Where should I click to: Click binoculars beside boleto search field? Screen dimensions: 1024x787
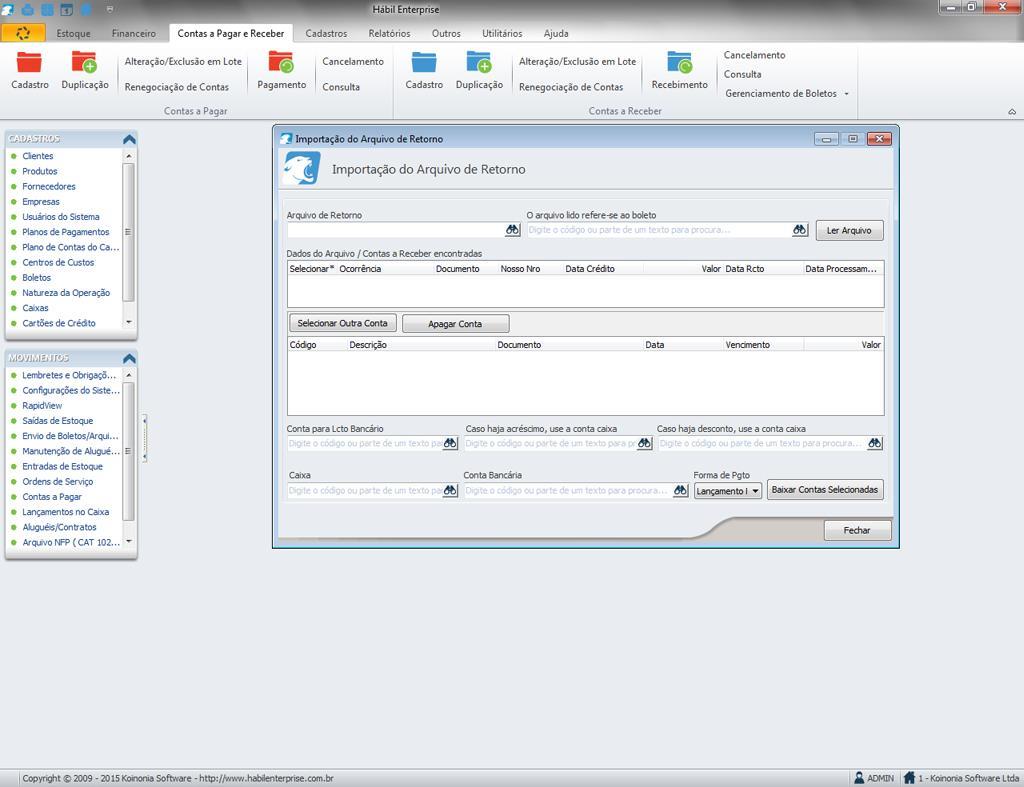click(x=800, y=230)
